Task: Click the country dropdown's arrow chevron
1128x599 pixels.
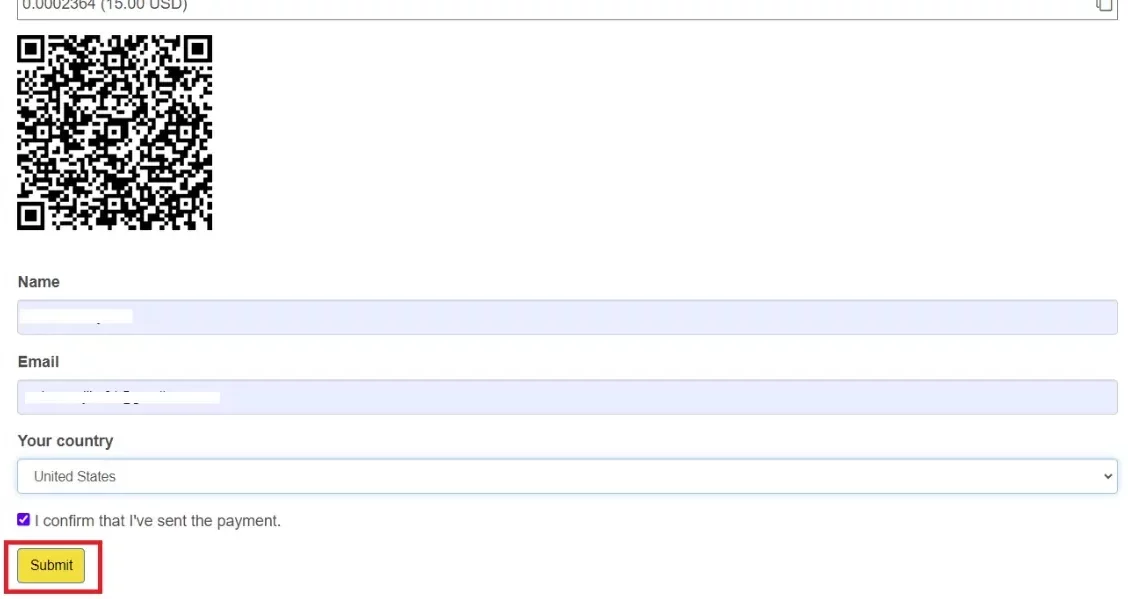Action: 1107,477
